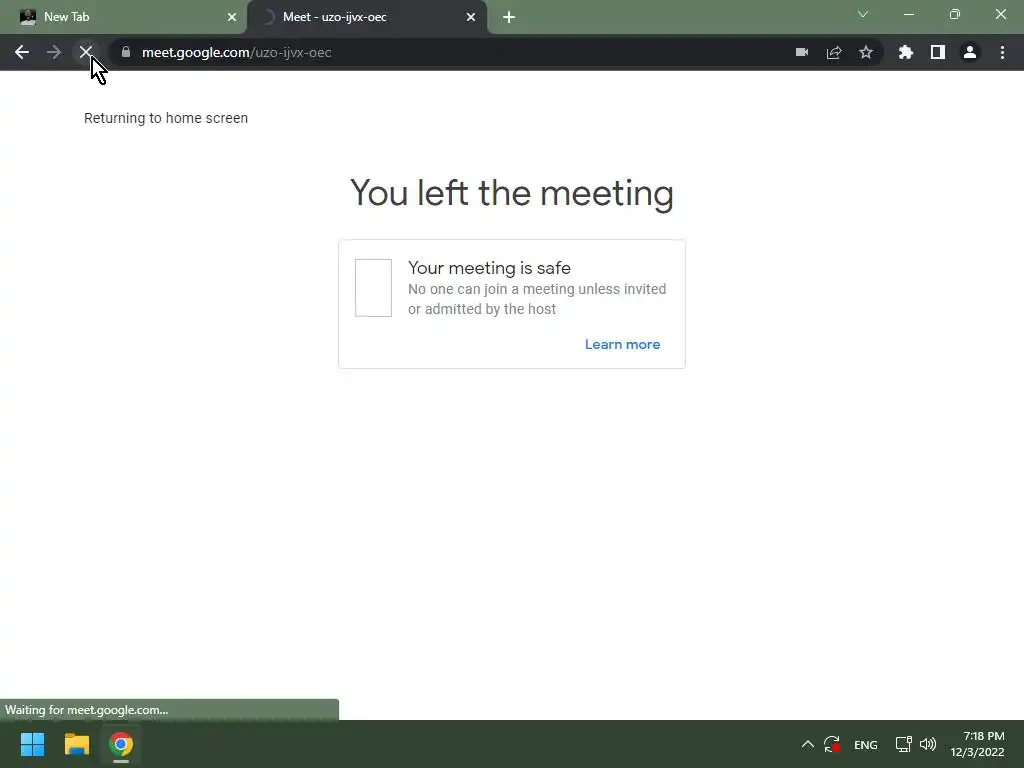Click the Chrome icon in the taskbar
The image size is (1024, 768).
pyautogui.click(x=121, y=744)
